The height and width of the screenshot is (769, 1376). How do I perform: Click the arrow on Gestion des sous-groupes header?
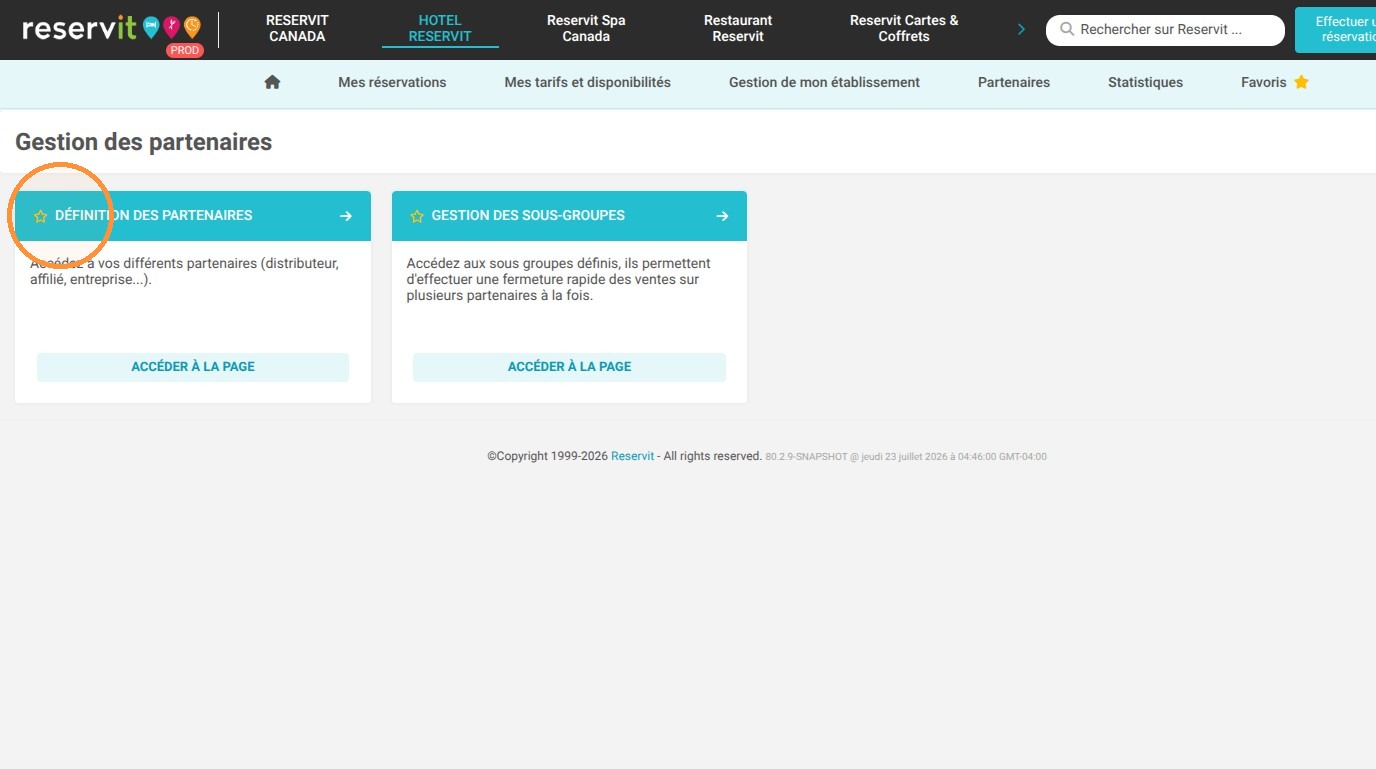[723, 216]
